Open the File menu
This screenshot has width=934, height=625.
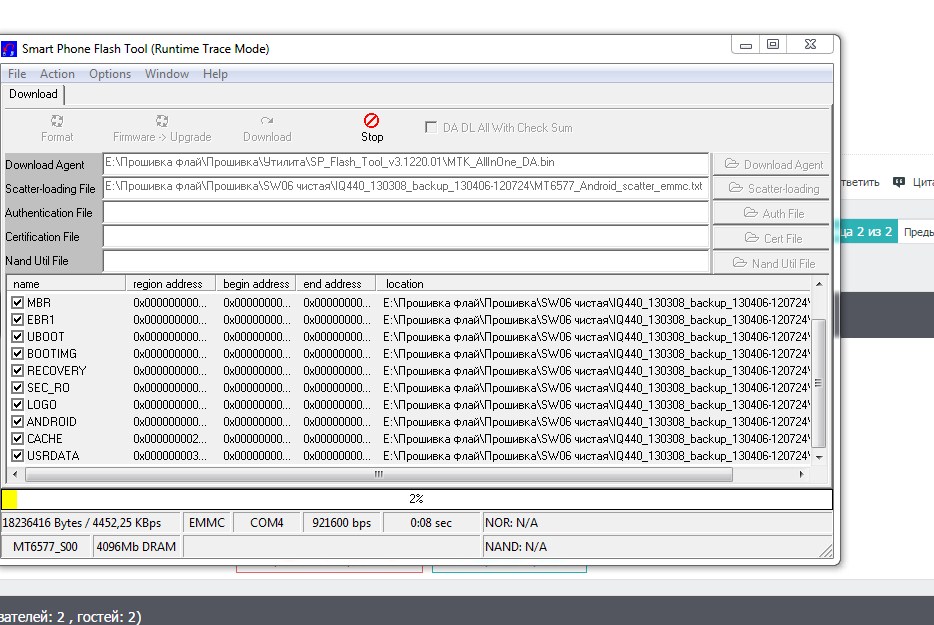click(17, 74)
